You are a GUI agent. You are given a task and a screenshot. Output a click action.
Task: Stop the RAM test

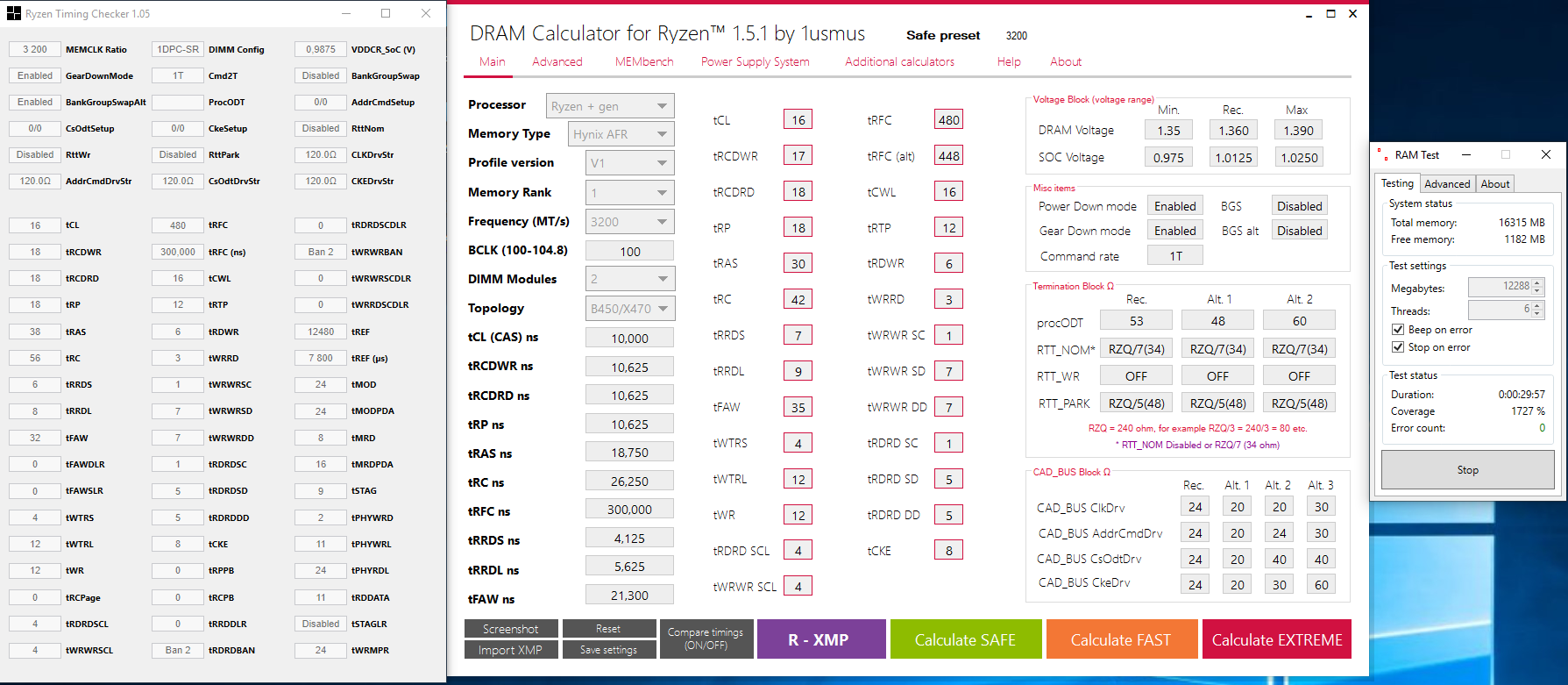(1468, 470)
